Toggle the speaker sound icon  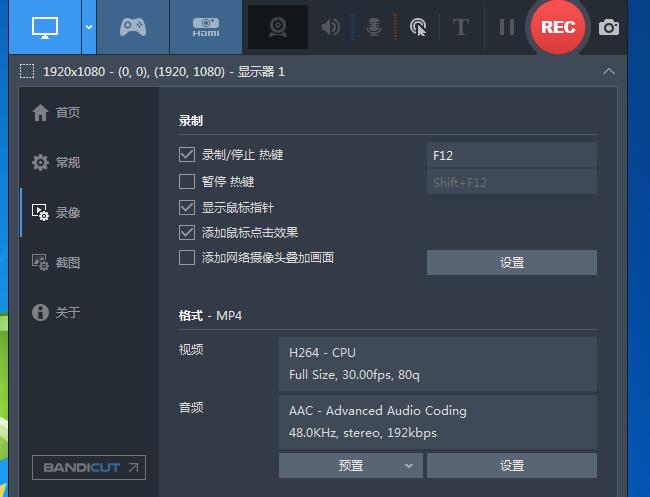331,27
